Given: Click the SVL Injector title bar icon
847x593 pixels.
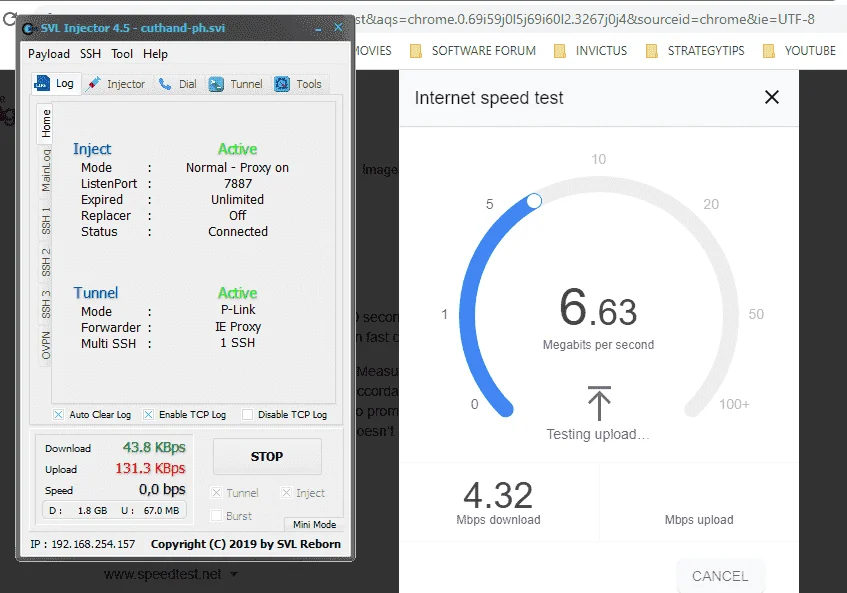Looking at the screenshot, I should (28, 28).
